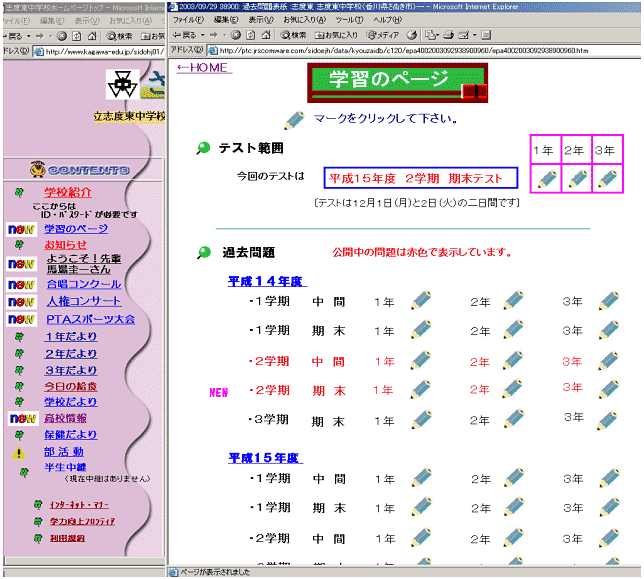Viewport: 644px width, 579px height.
Task: Click the 学習のページ banner image
Action: click(397, 82)
